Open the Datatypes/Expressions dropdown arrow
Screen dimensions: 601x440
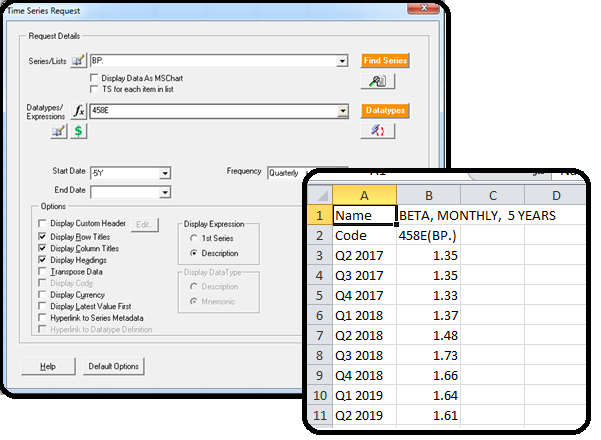[342, 111]
